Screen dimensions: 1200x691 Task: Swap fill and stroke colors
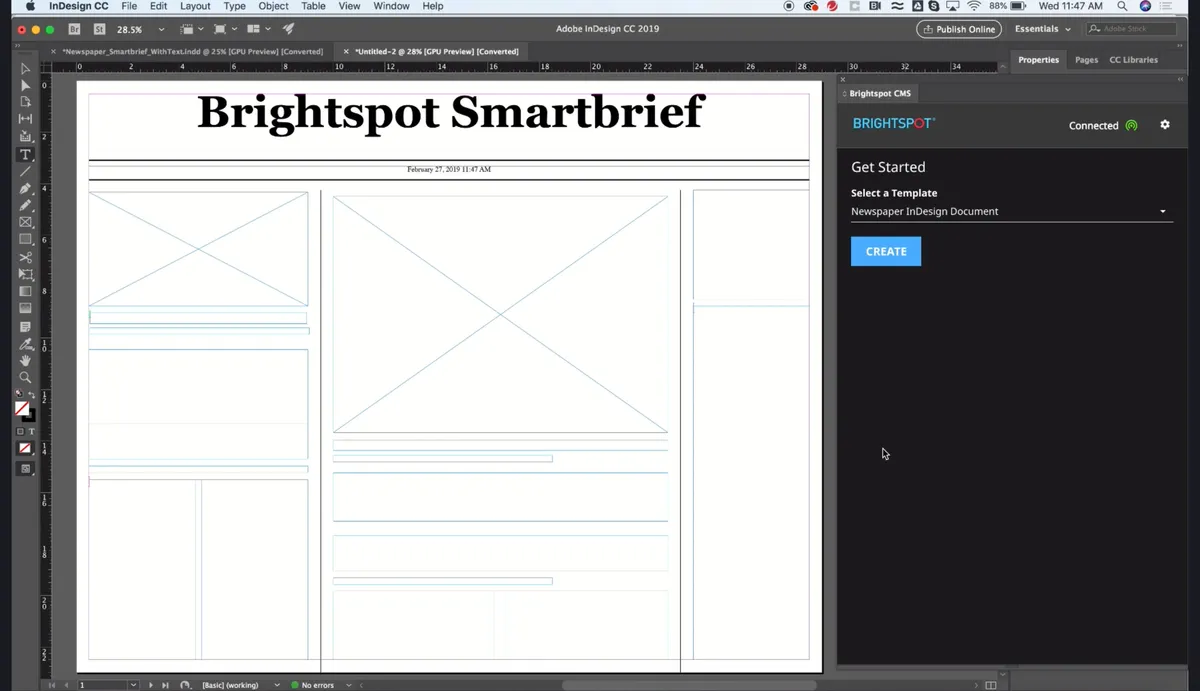(33, 396)
